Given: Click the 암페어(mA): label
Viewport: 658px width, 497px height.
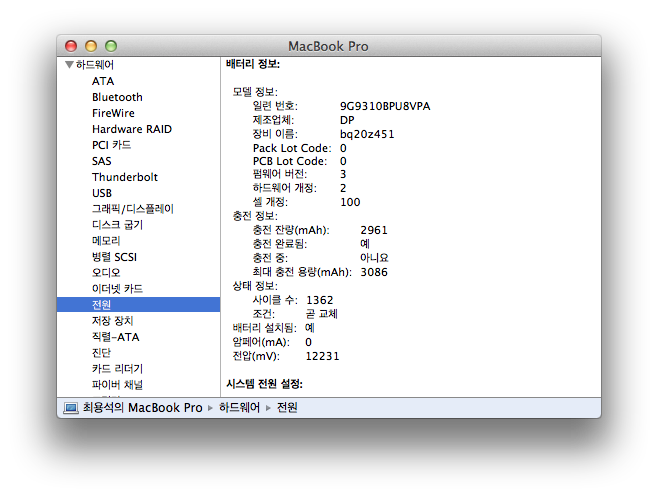Looking at the screenshot, I should [261, 343].
